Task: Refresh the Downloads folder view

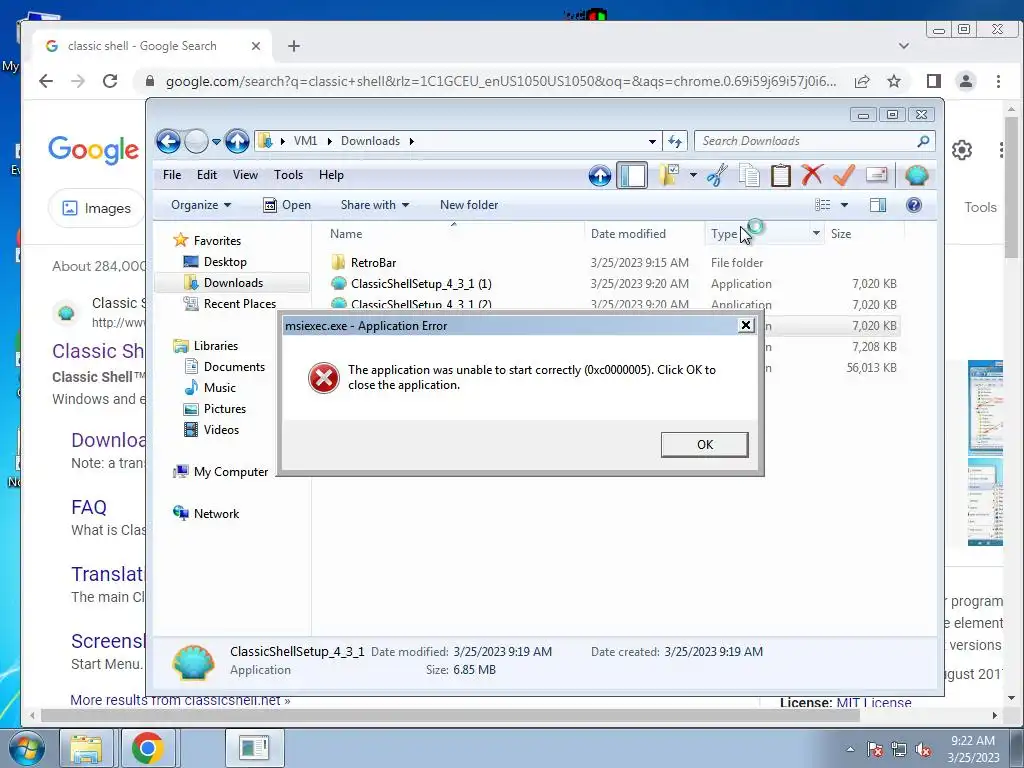Action: [x=675, y=141]
